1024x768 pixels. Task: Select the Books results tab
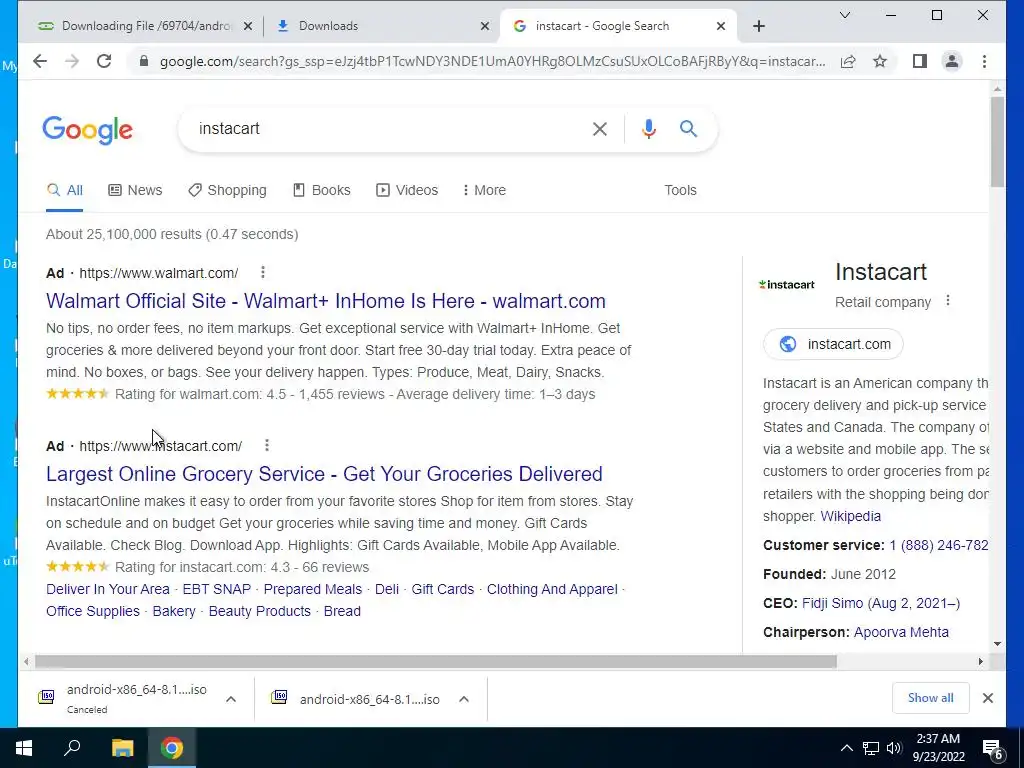tap(321, 190)
